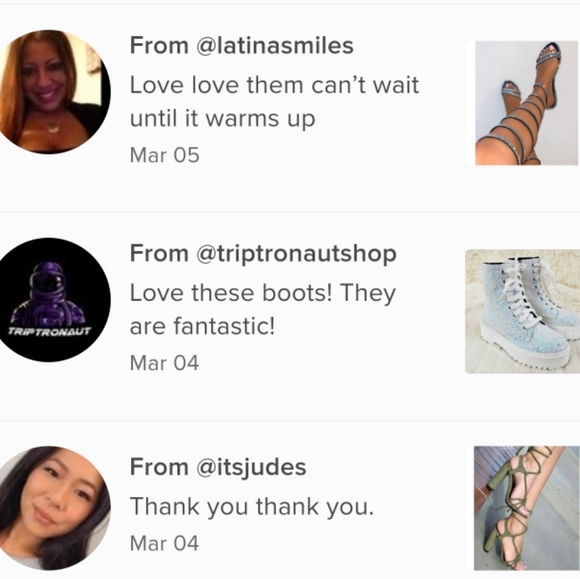
Task: Click itsjudes' Mar 04 date
Action: [x=165, y=543]
